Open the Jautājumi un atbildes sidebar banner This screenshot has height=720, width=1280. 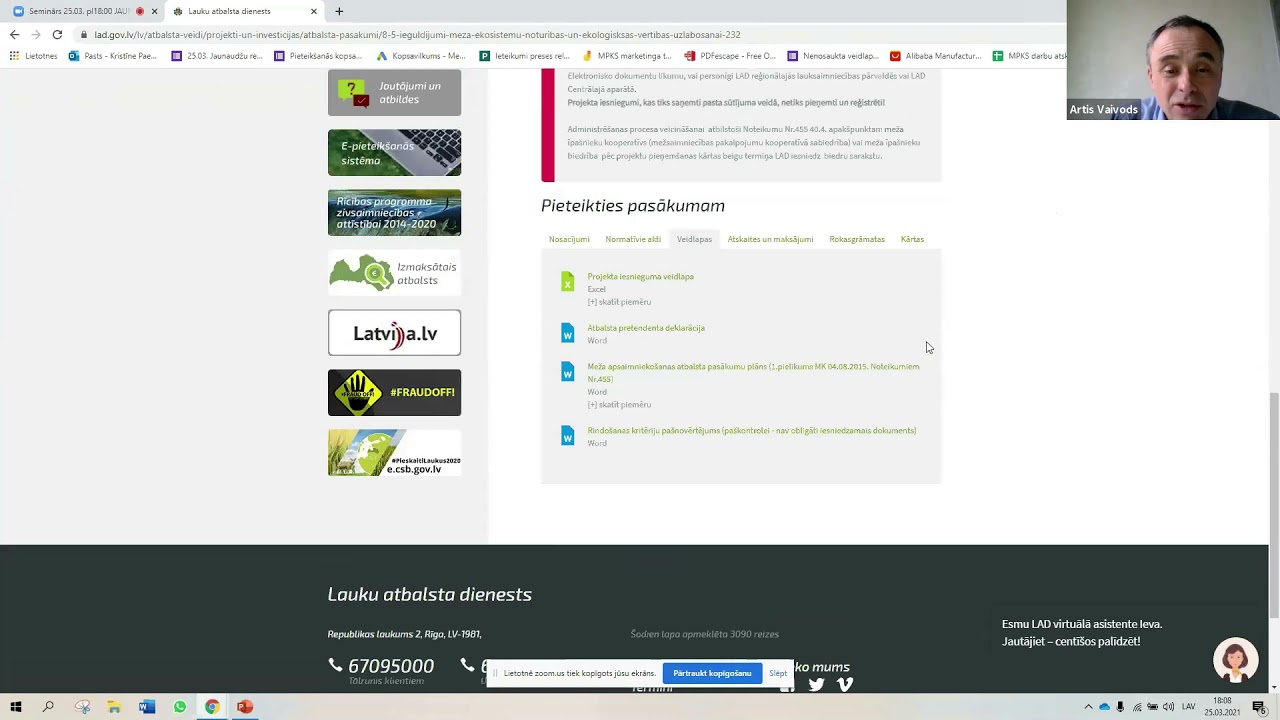(x=394, y=93)
